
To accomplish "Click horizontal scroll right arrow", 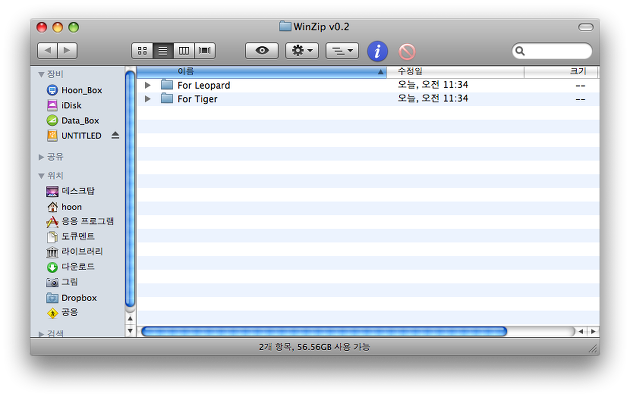I will point(593,332).
